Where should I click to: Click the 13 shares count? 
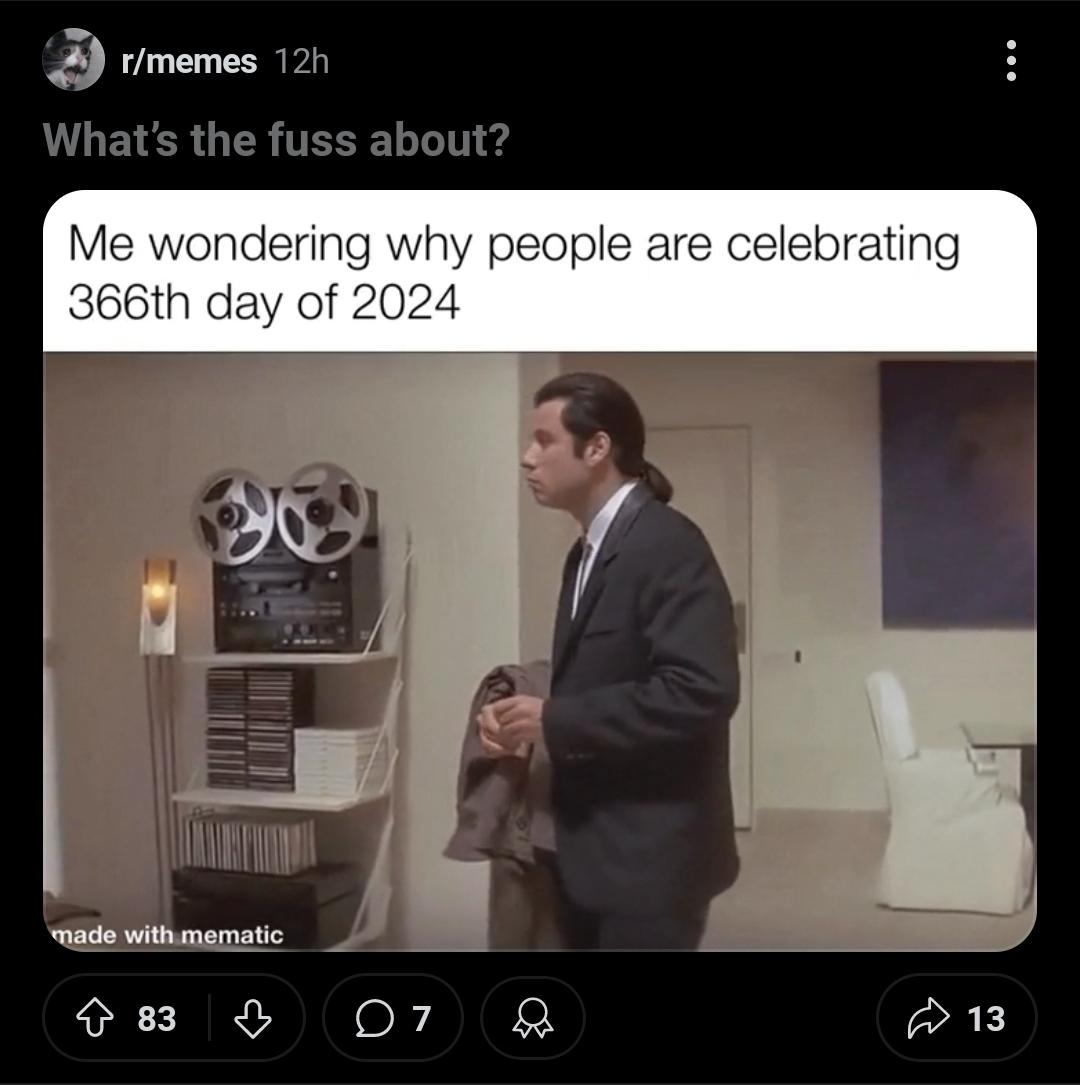(986, 1019)
